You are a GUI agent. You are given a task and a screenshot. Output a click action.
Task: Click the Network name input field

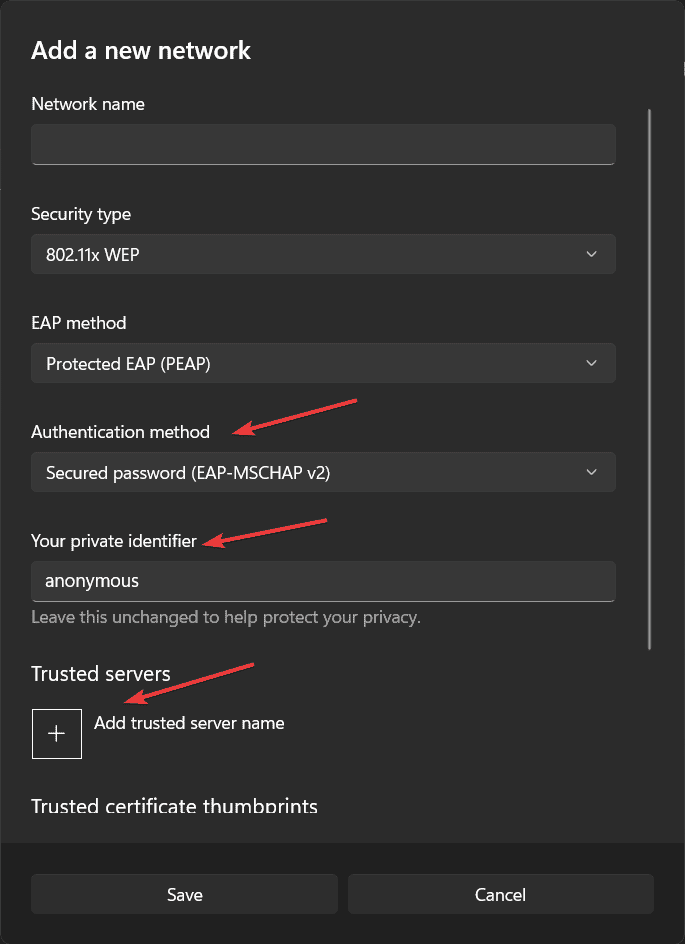(x=323, y=144)
